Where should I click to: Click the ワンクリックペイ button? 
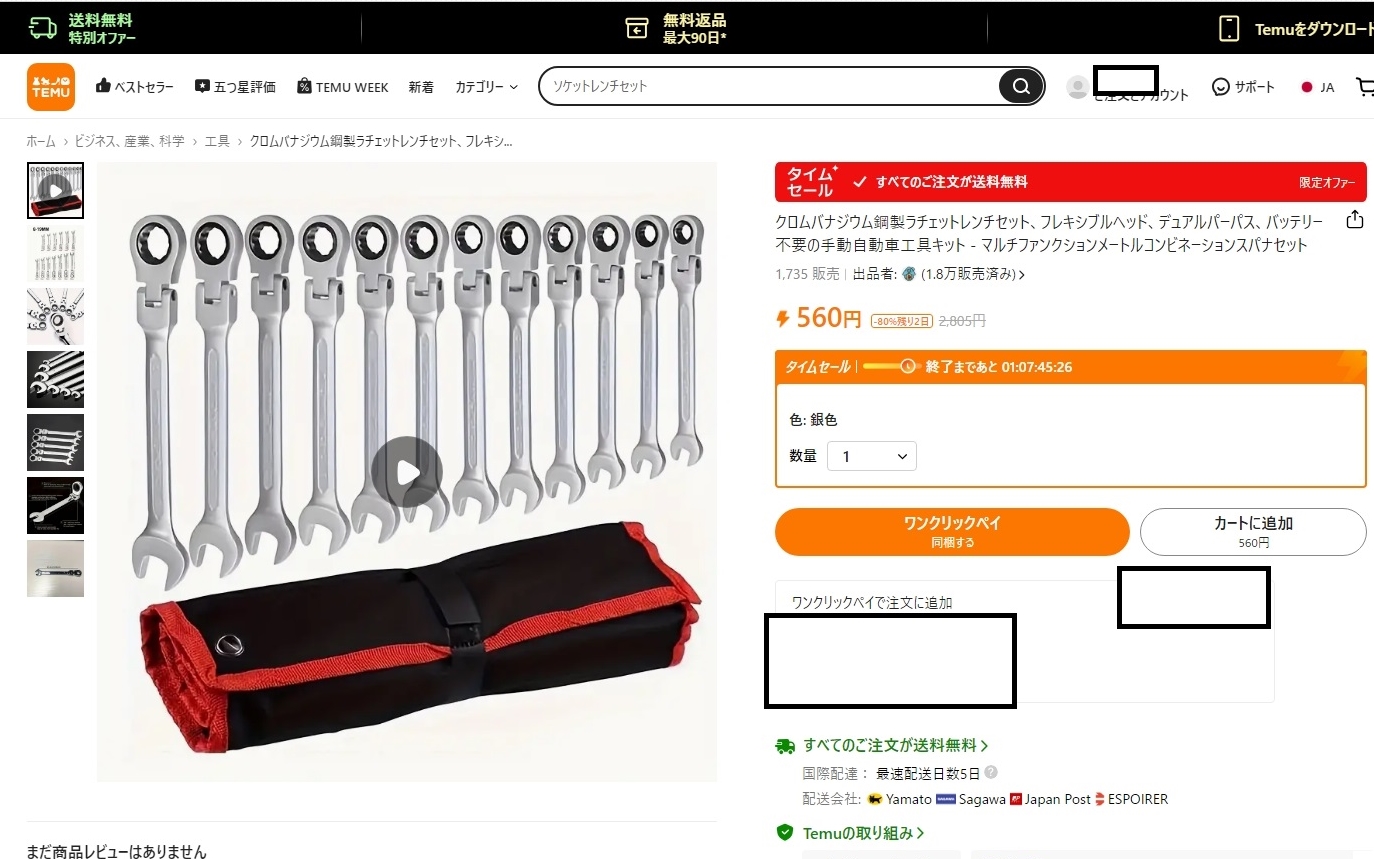point(952,532)
